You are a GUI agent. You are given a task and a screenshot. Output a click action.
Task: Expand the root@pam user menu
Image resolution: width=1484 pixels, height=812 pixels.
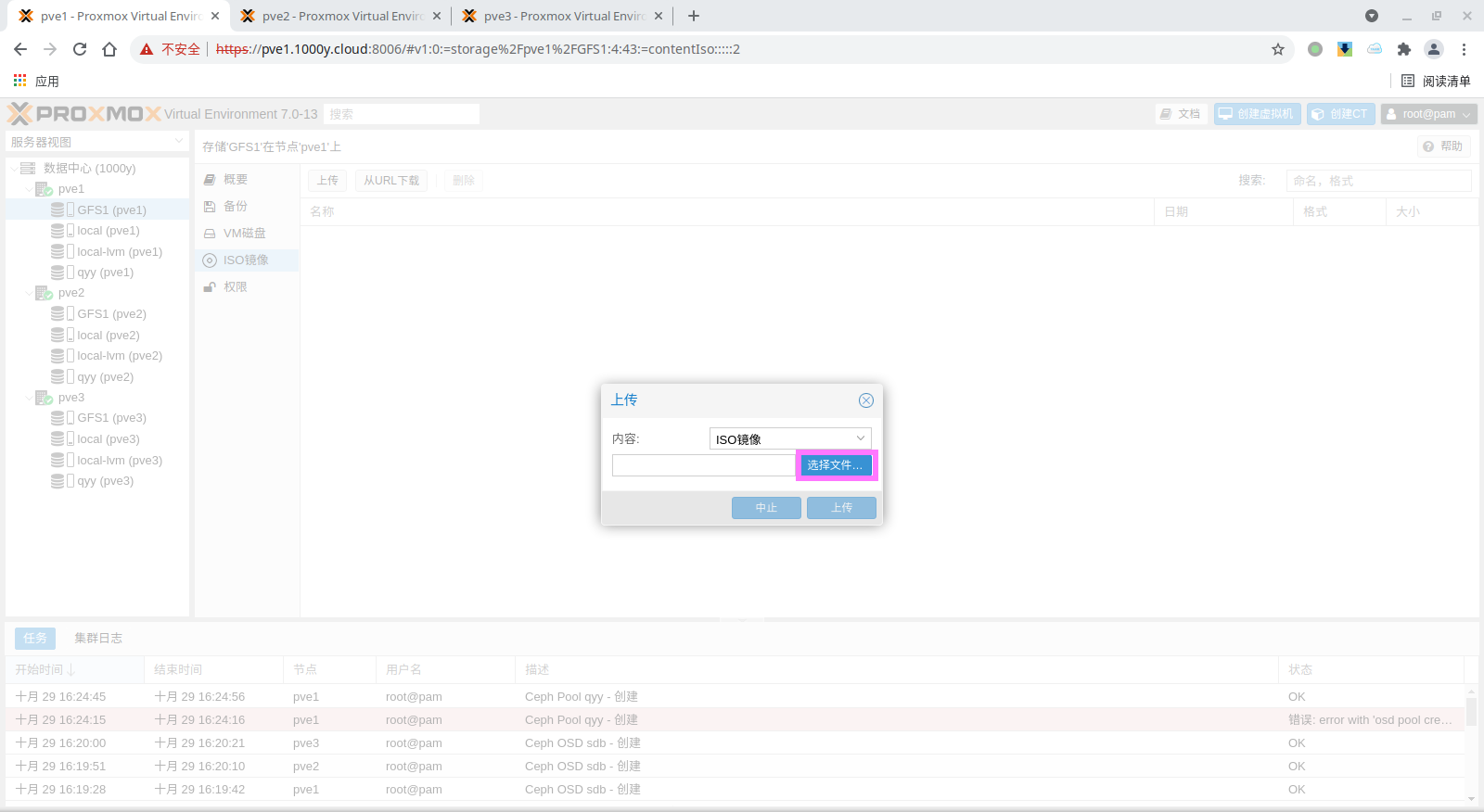coord(1428,114)
